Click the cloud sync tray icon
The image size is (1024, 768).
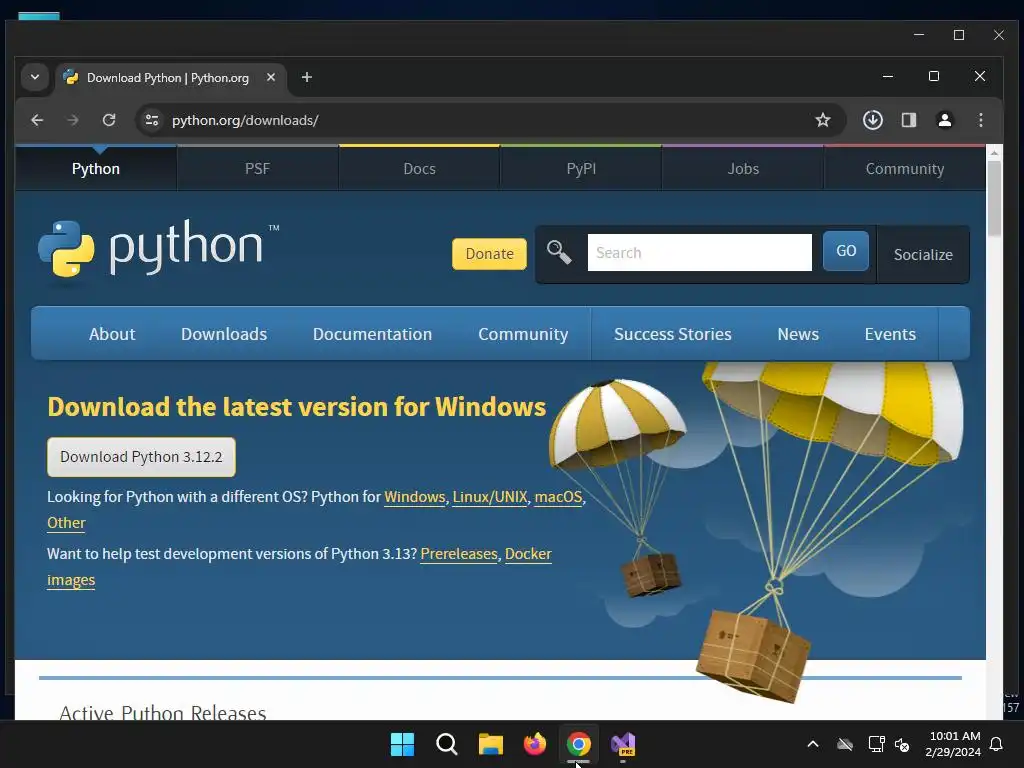845,744
